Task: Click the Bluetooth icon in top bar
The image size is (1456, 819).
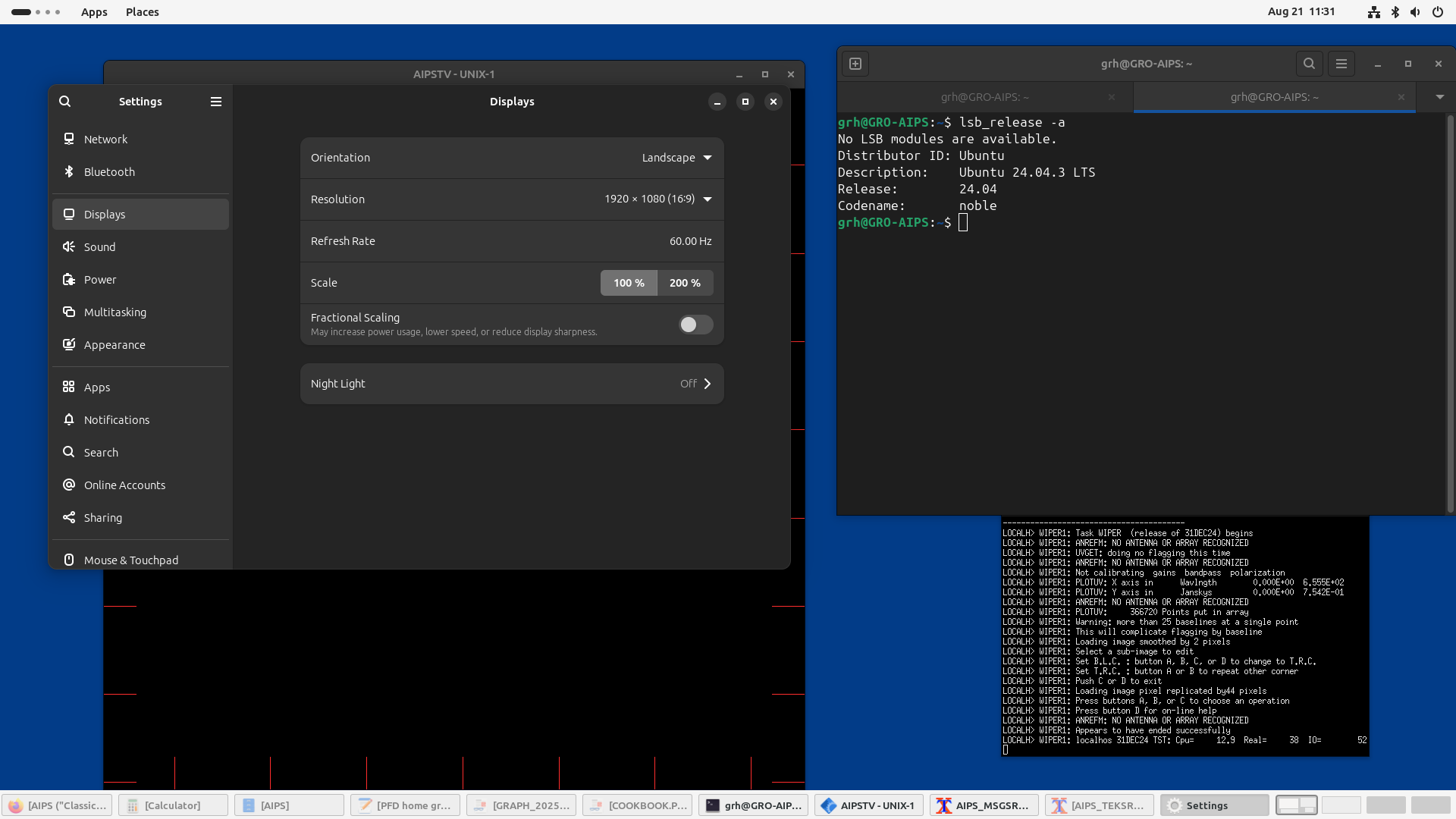Action: point(1395,12)
